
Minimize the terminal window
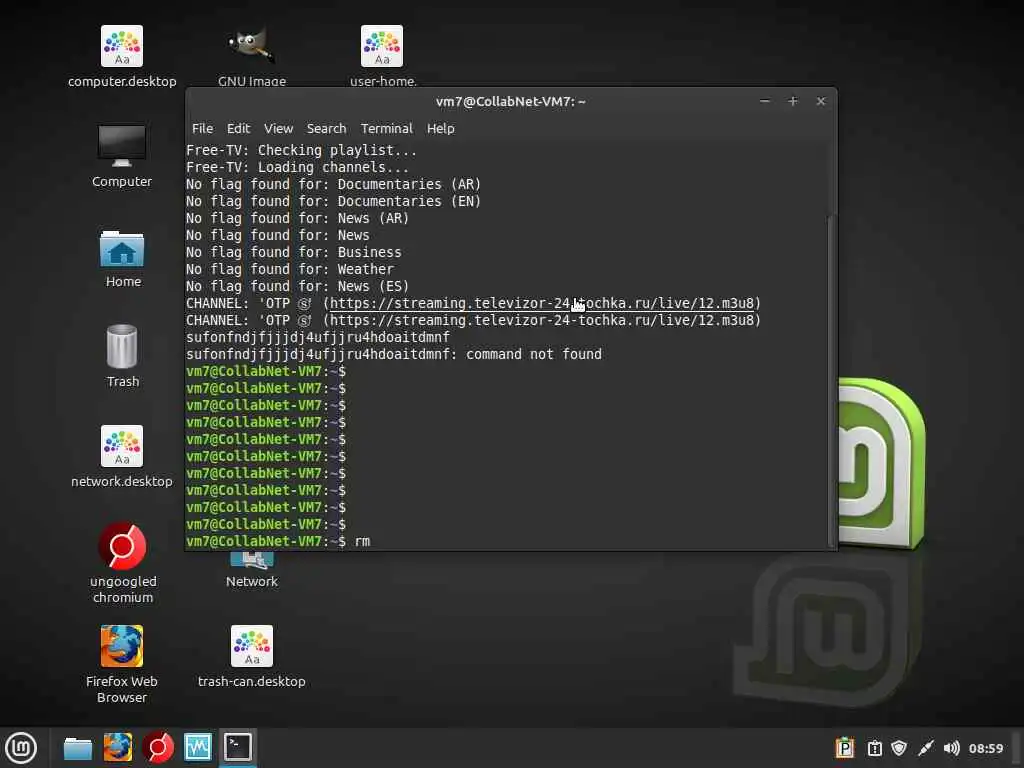coord(765,101)
